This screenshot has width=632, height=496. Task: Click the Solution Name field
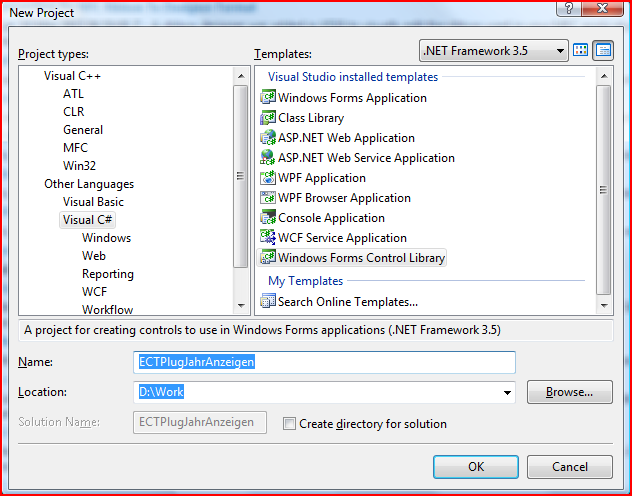coord(200,422)
